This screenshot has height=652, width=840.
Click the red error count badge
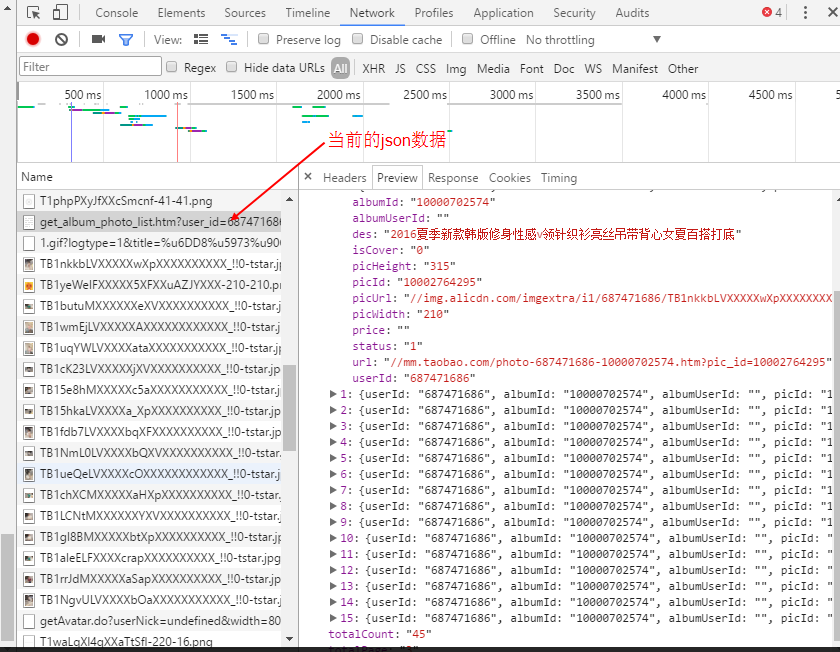point(772,12)
